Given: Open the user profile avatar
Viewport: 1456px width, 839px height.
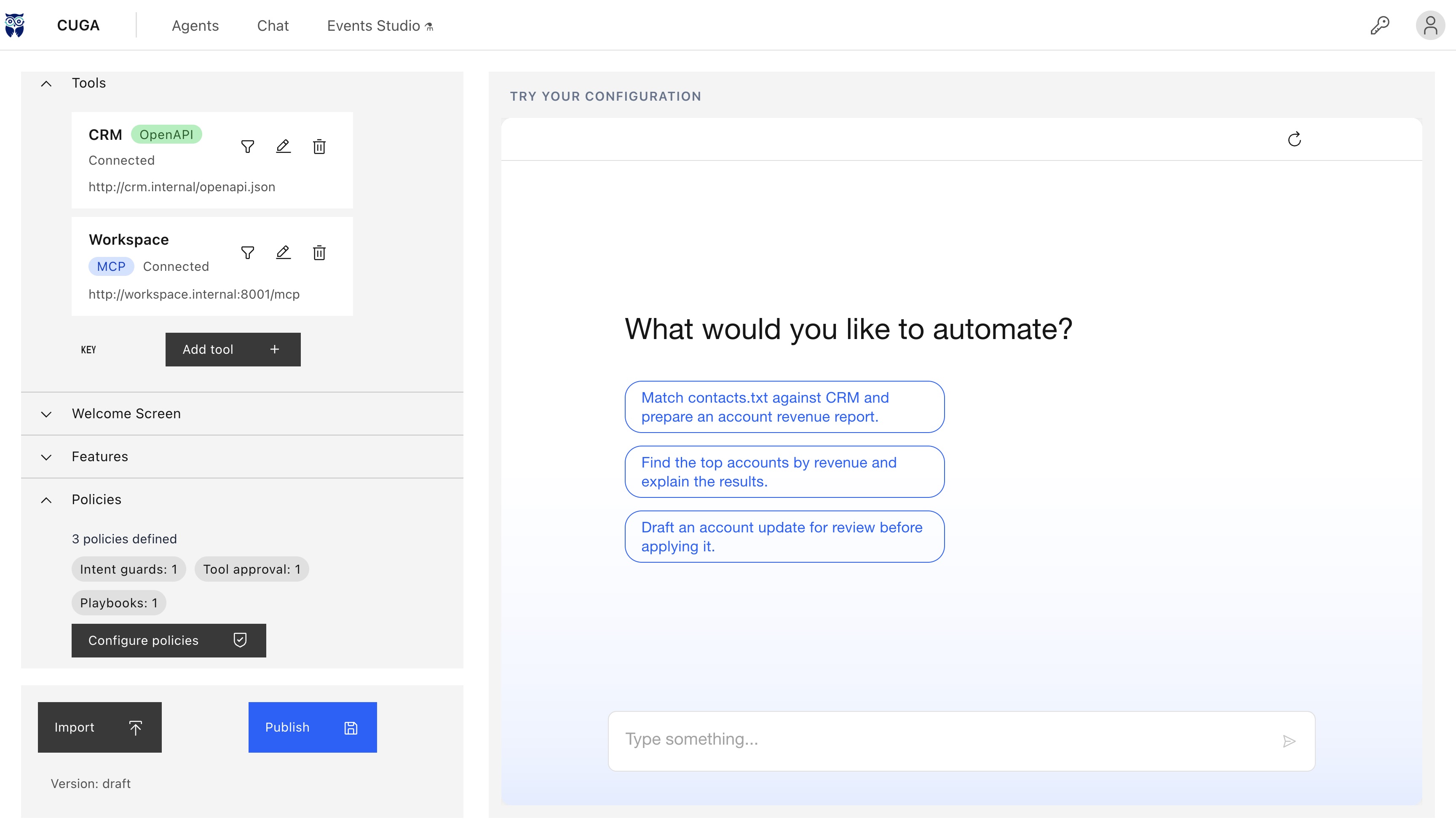Looking at the screenshot, I should pos(1430,25).
